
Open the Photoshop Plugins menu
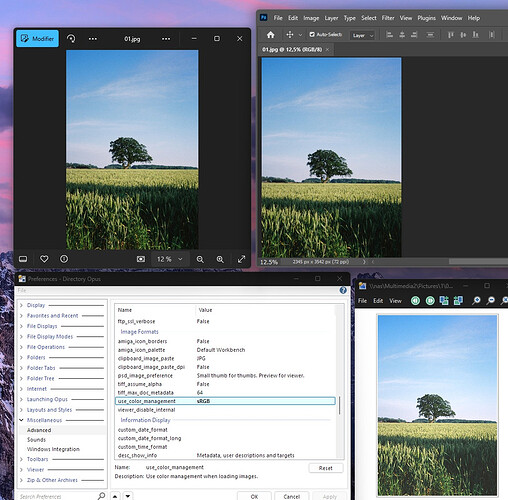tap(426, 18)
